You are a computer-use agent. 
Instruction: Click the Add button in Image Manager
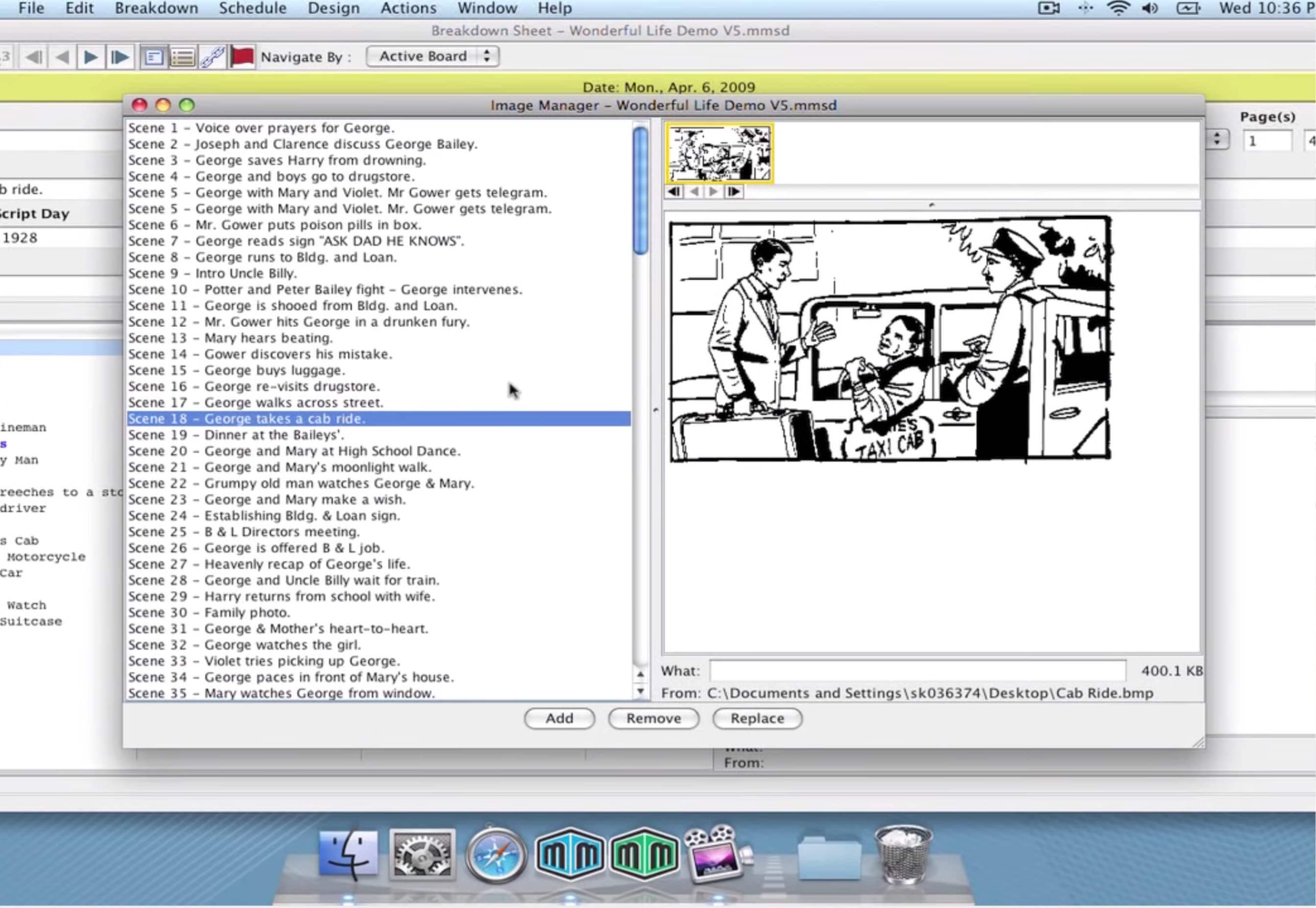click(x=559, y=717)
